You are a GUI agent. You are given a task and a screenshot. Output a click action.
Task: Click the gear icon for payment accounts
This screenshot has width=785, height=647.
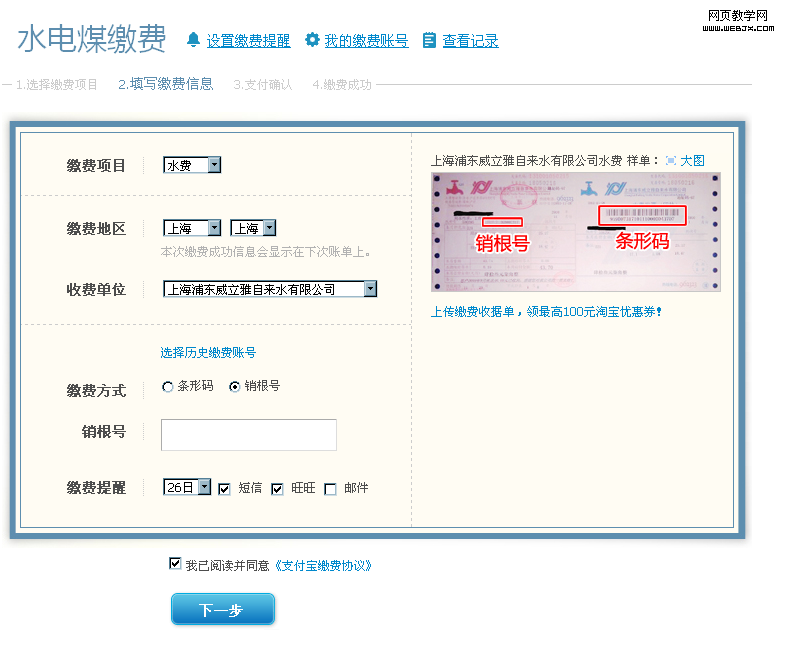(312, 40)
